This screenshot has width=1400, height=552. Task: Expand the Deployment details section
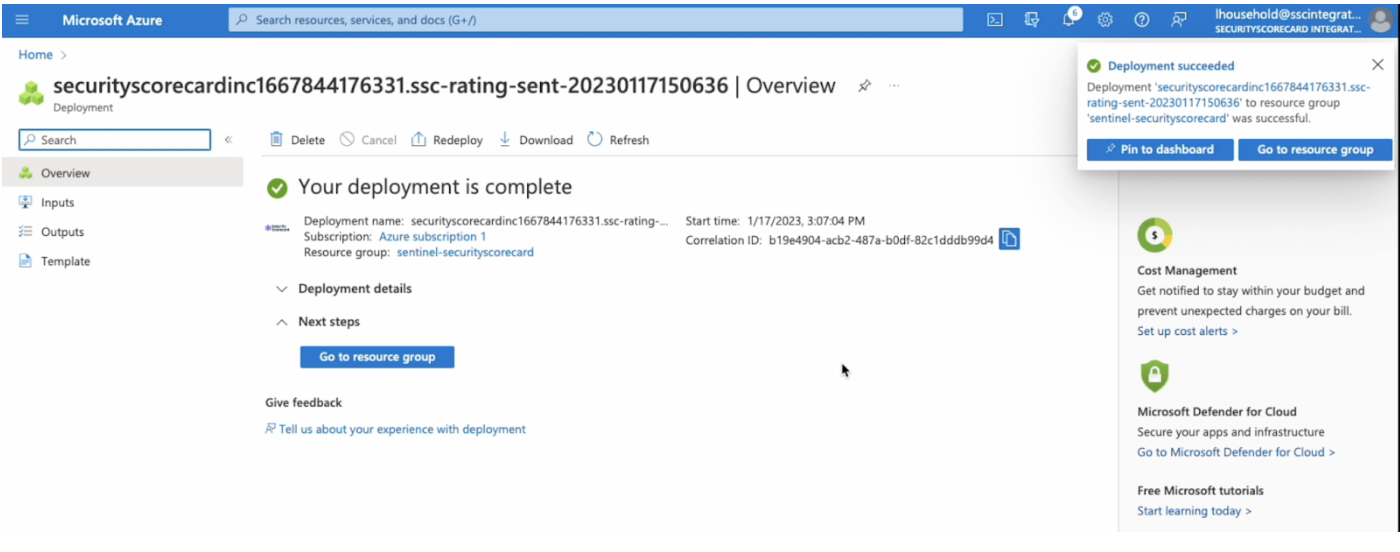click(x=343, y=288)
